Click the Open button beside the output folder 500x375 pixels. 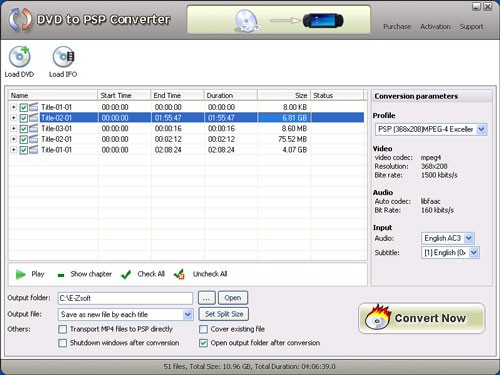pos(233,298)
